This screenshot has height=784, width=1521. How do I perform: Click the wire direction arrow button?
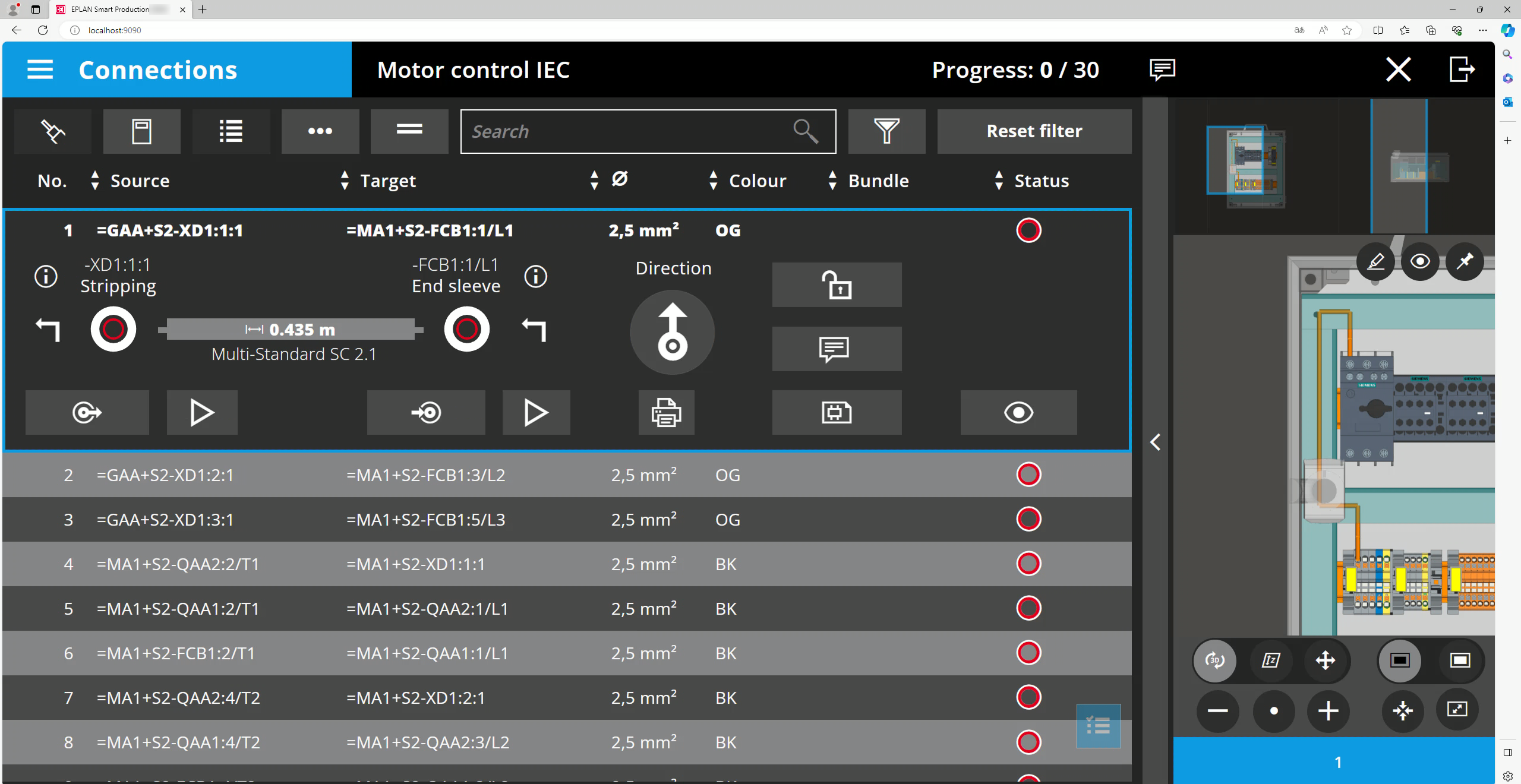(x=672, y=333)
